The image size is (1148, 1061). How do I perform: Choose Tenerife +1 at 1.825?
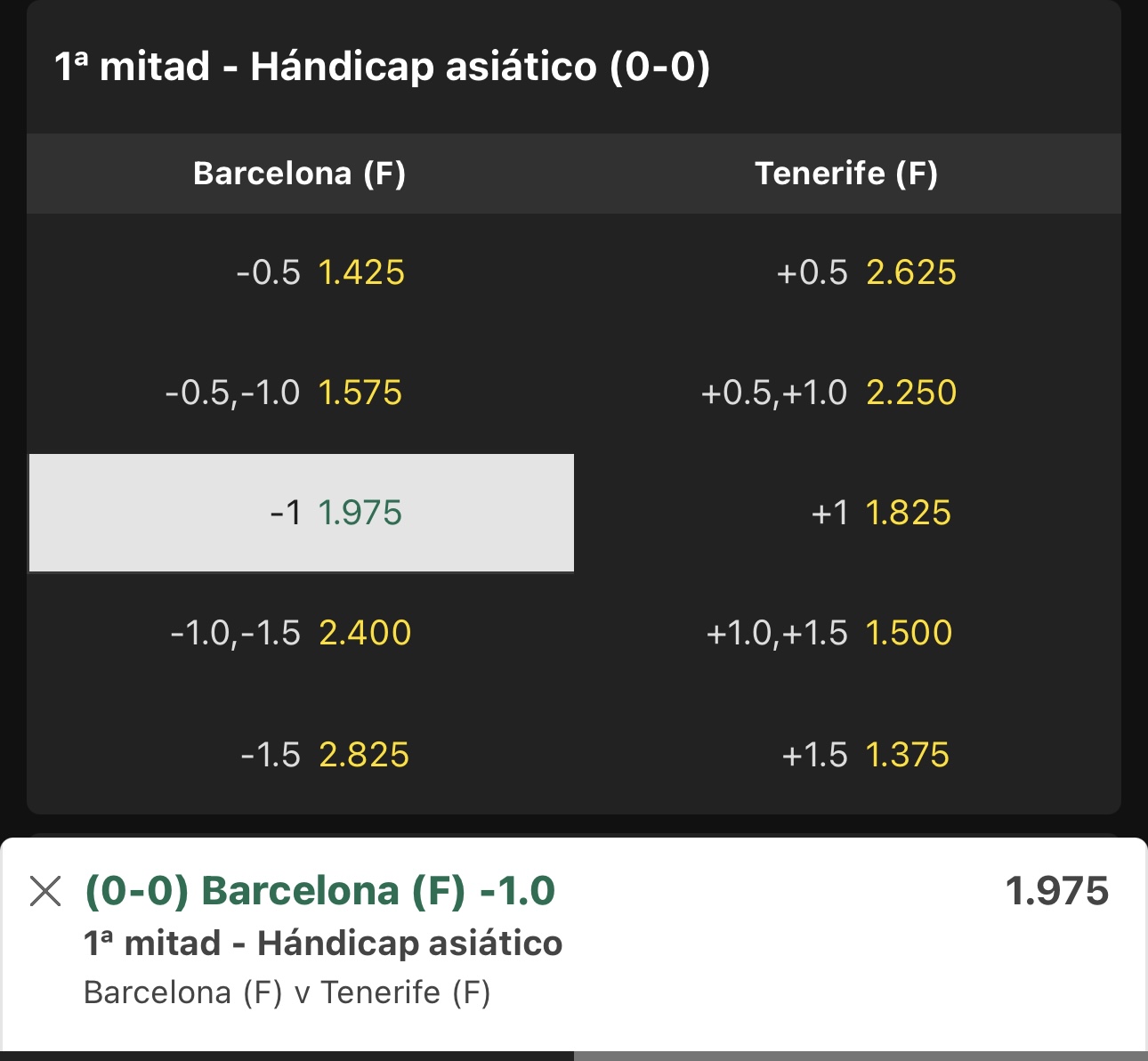pos(847,513)
